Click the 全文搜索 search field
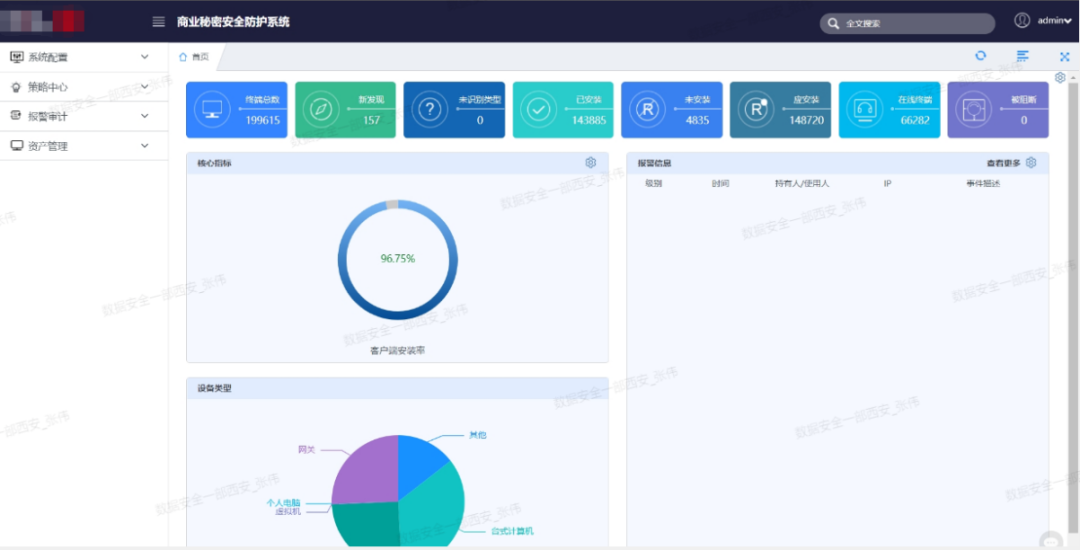The height and width of the screenshot is (550, 1080). pyautogui.click(x=907, y=23)
